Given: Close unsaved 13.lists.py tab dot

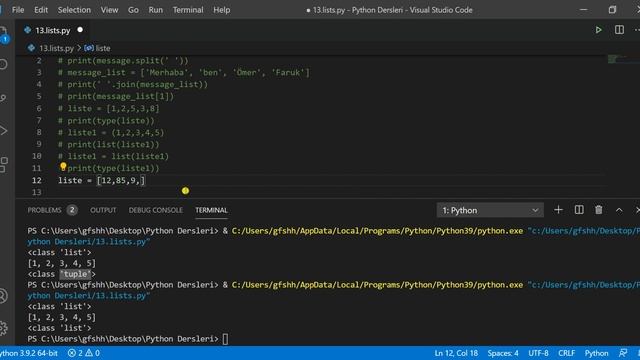Looking at the screenshot, I should 80,30.
